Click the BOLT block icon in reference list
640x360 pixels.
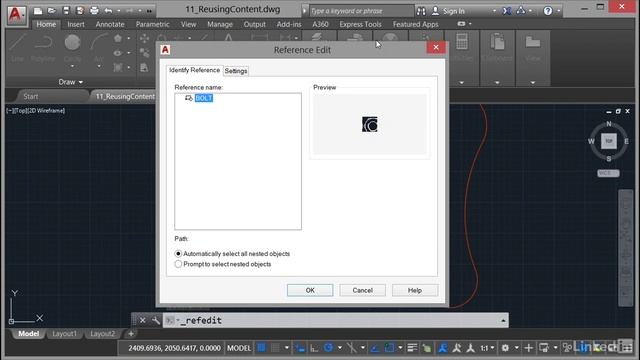click(x=189, y=98)
